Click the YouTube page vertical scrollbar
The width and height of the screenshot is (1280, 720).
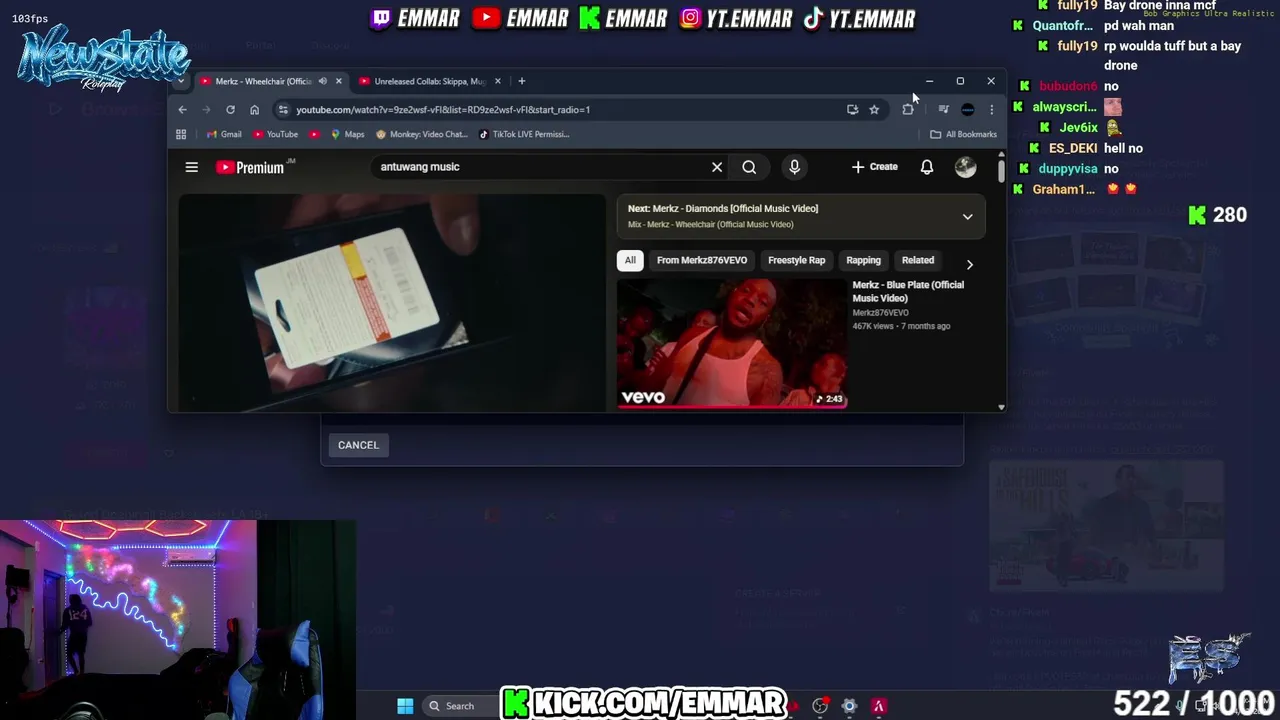(x=1001, y=170)
